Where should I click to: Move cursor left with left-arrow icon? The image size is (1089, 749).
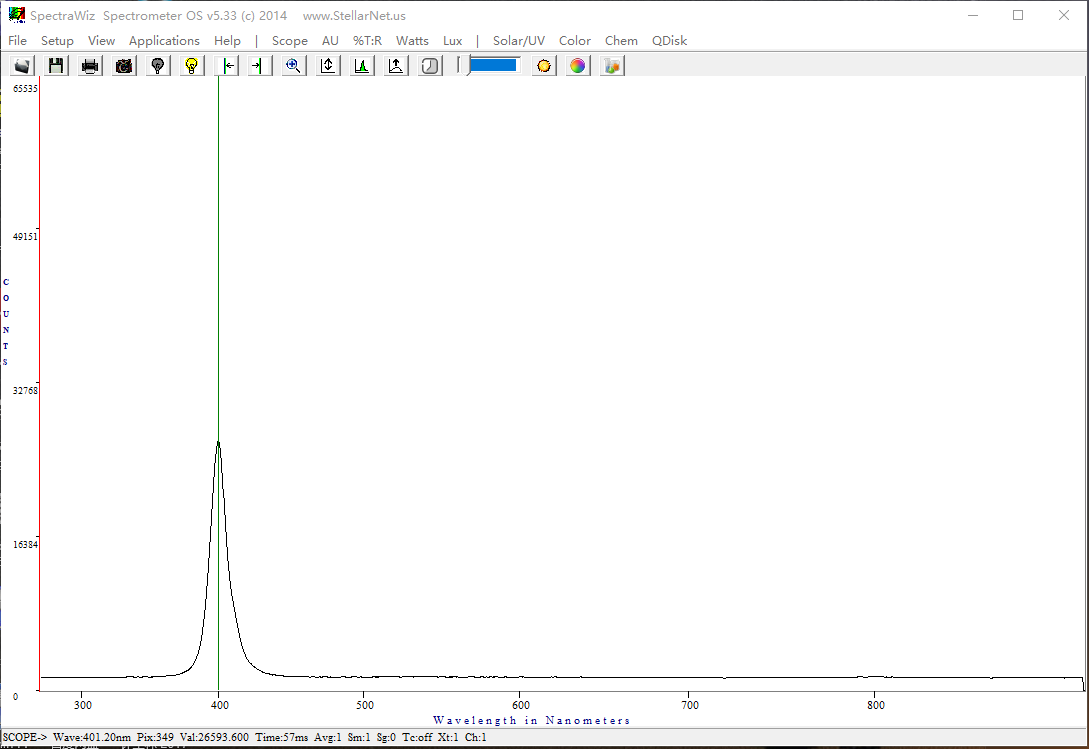(x=227, y=66)
